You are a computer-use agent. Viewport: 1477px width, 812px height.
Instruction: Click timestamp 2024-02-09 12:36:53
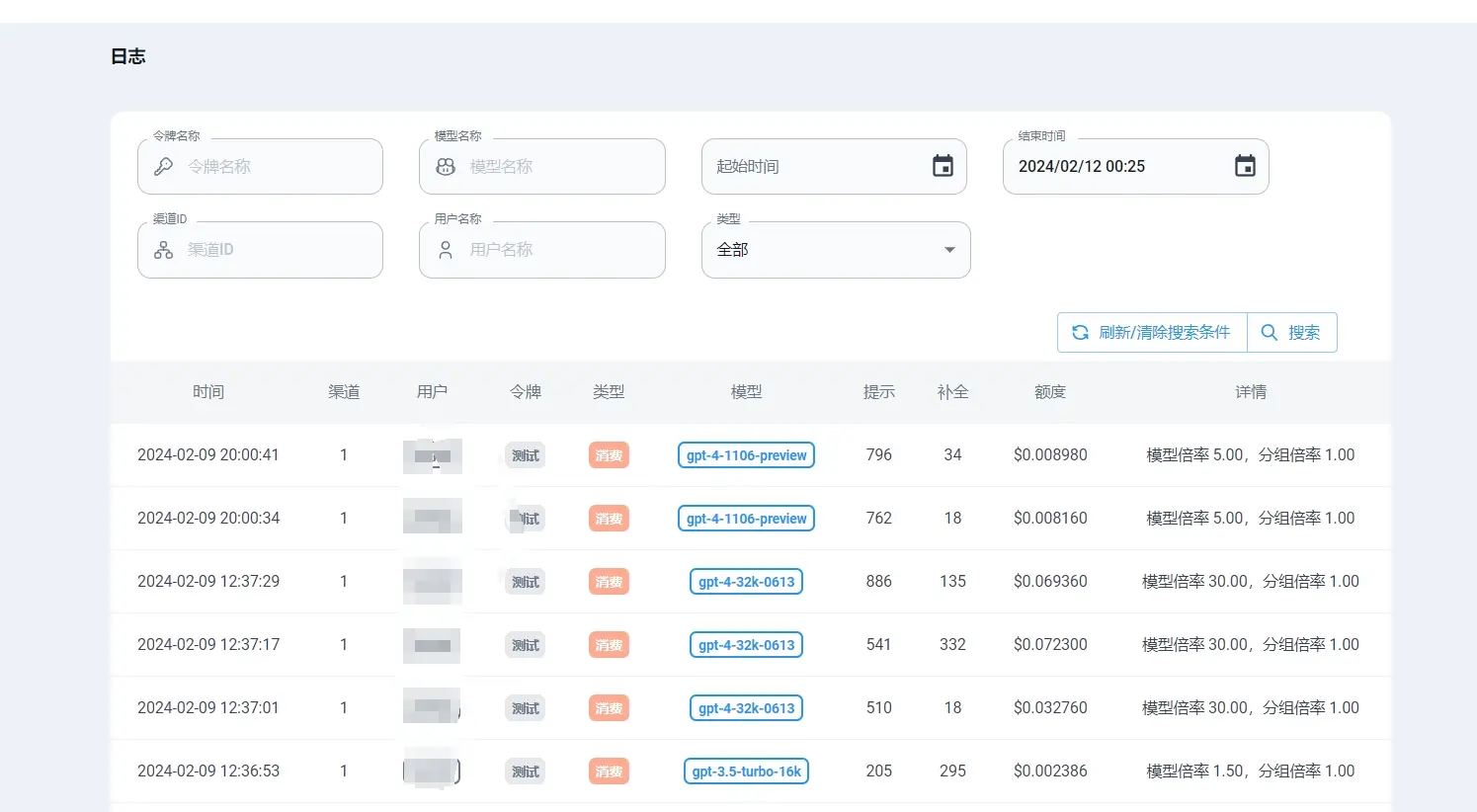tap(208, 771)
